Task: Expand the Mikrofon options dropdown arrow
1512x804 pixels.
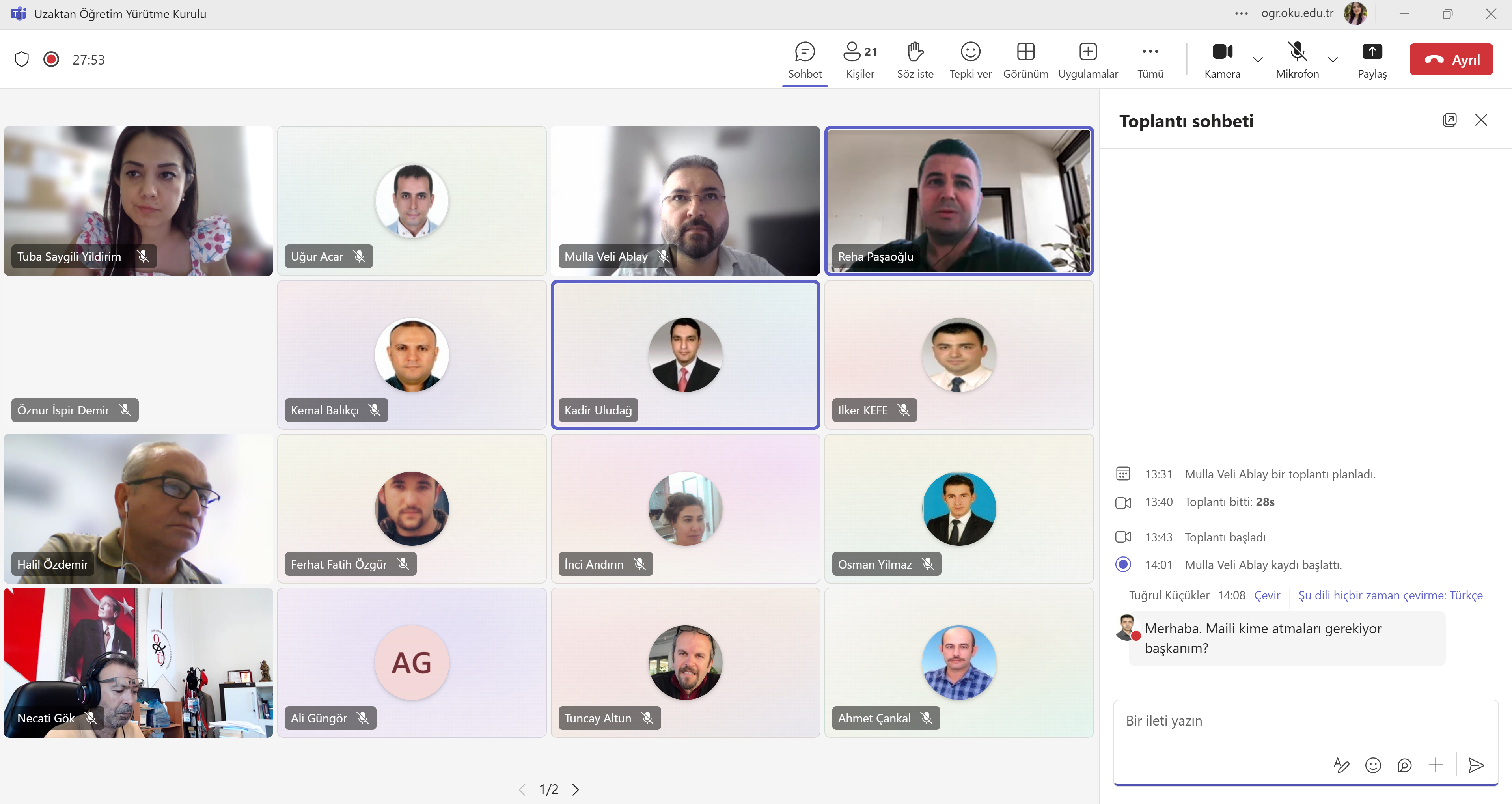Action: [x=1333, y=59]
